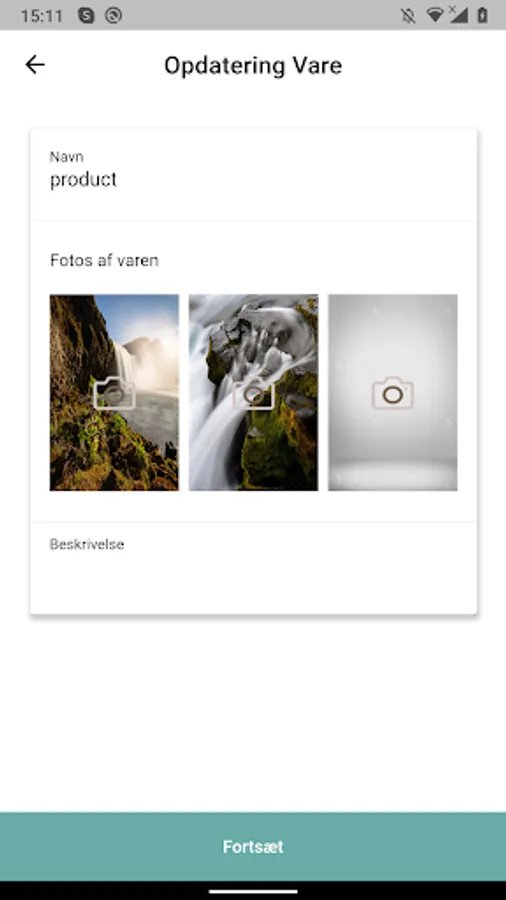The height and width of the screenshot is (900, 506).
Task: Tap the Wi-Fi status icon
Action: pos(435,15)
